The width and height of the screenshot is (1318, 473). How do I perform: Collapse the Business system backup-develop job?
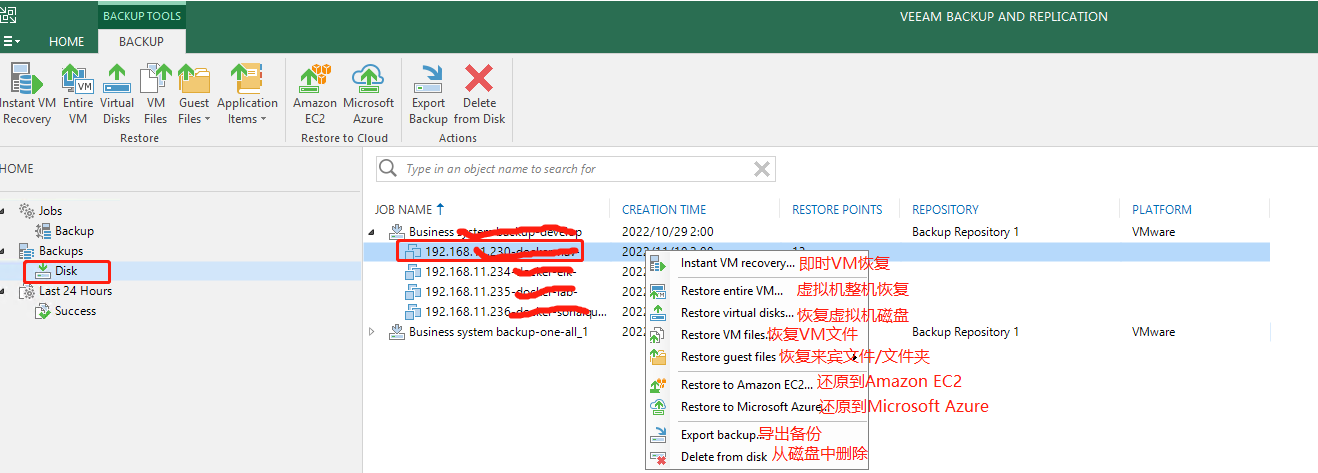point(373,232)
